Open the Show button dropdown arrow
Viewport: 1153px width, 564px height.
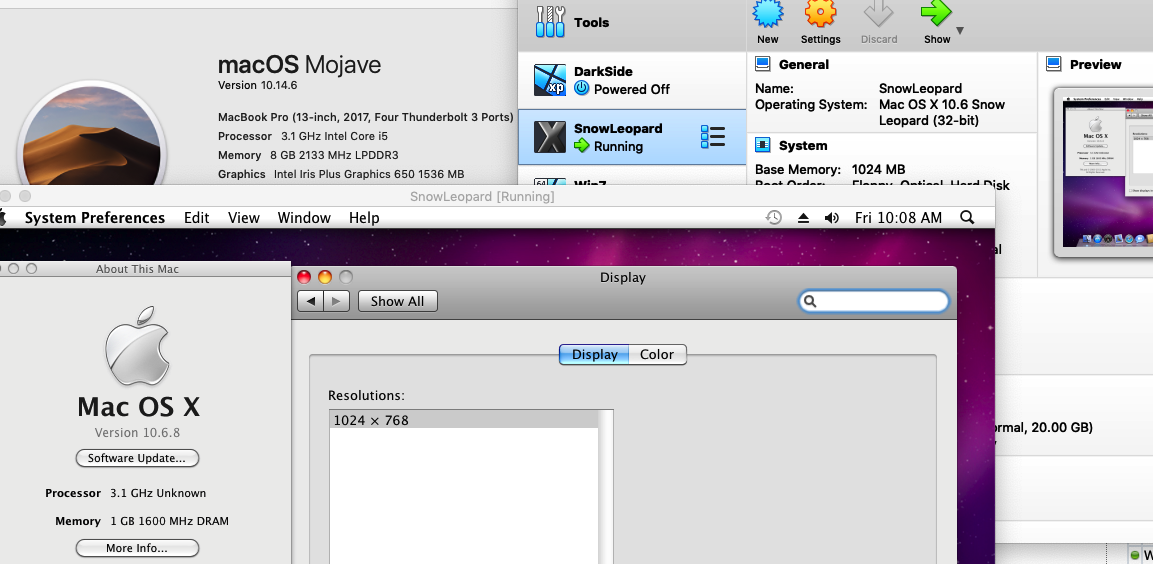[x=960, y=31]
